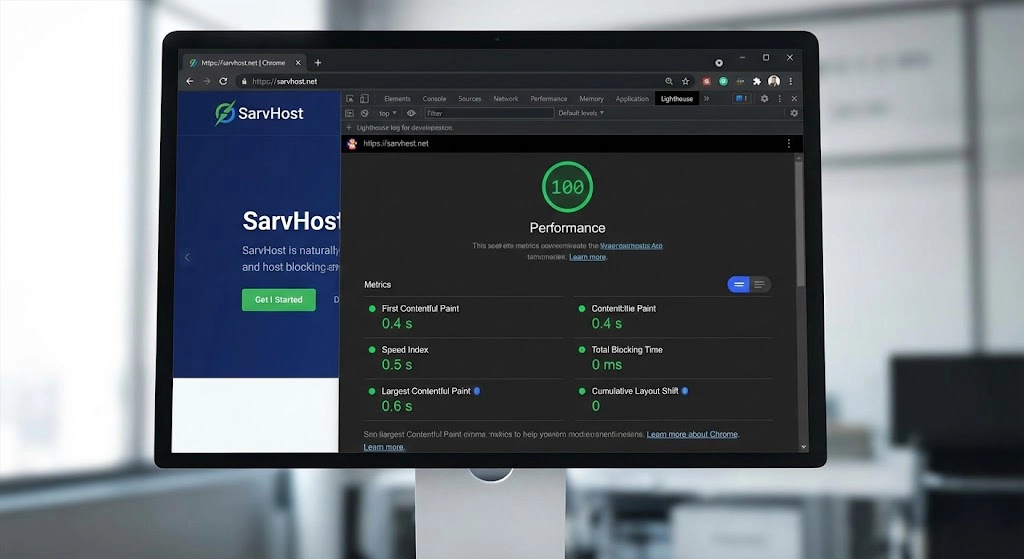
Task: Open a new browser tab with plus
Action: point(318,63)
